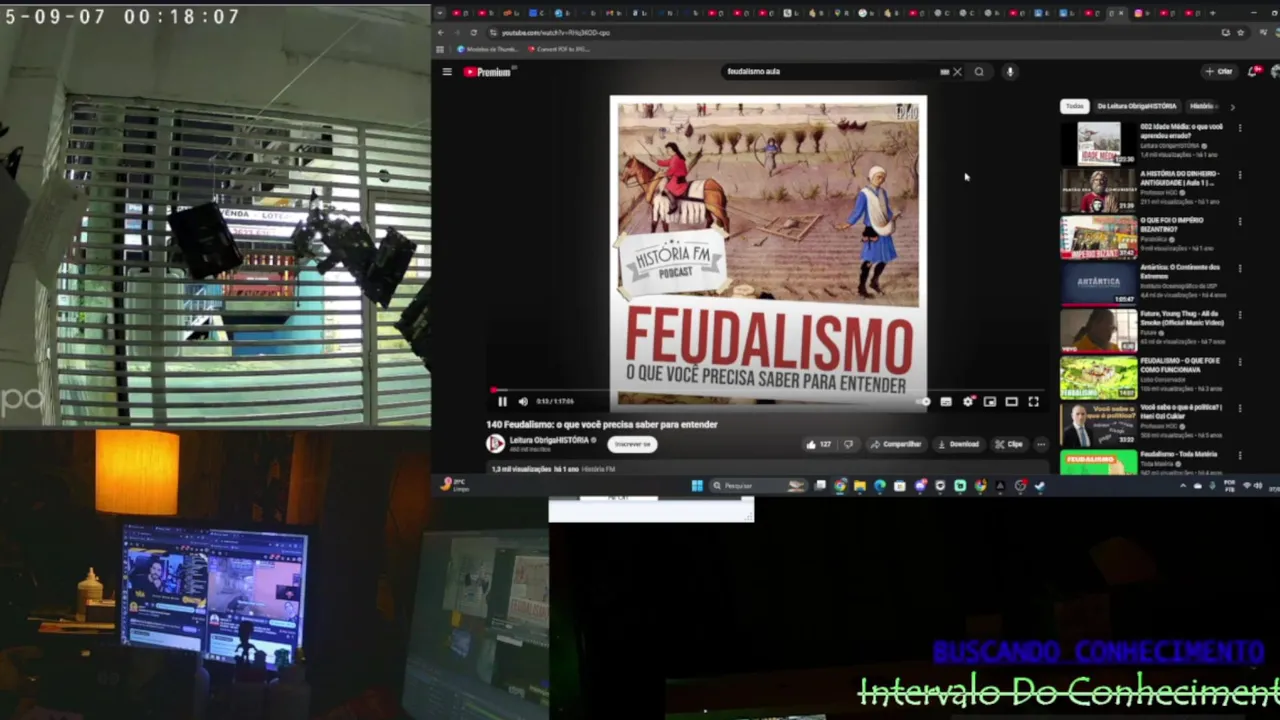Open the tab search dropdown in the browser
The height and width of the screenshot is (720, 1280).
(x=440, y=13)
